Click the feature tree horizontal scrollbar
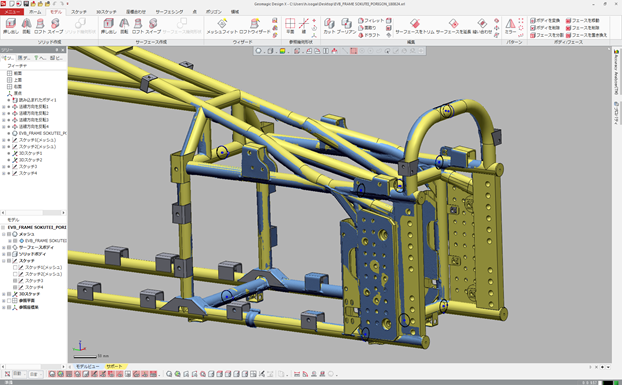This screenshot has height=385, width=622. 33,213
